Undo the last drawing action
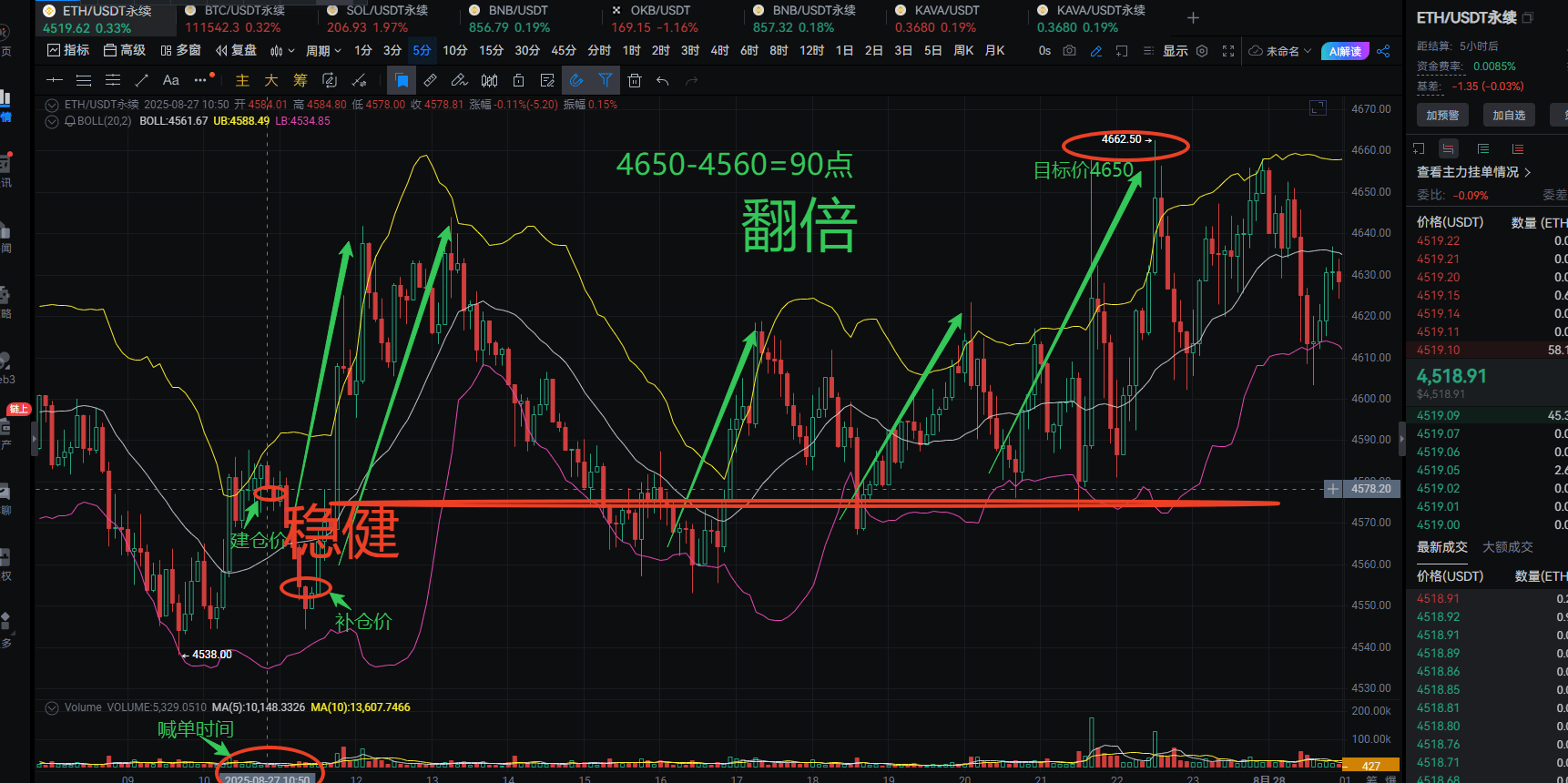The height and width of the screenshot is (783, 1568). click(x=663, y=80)
